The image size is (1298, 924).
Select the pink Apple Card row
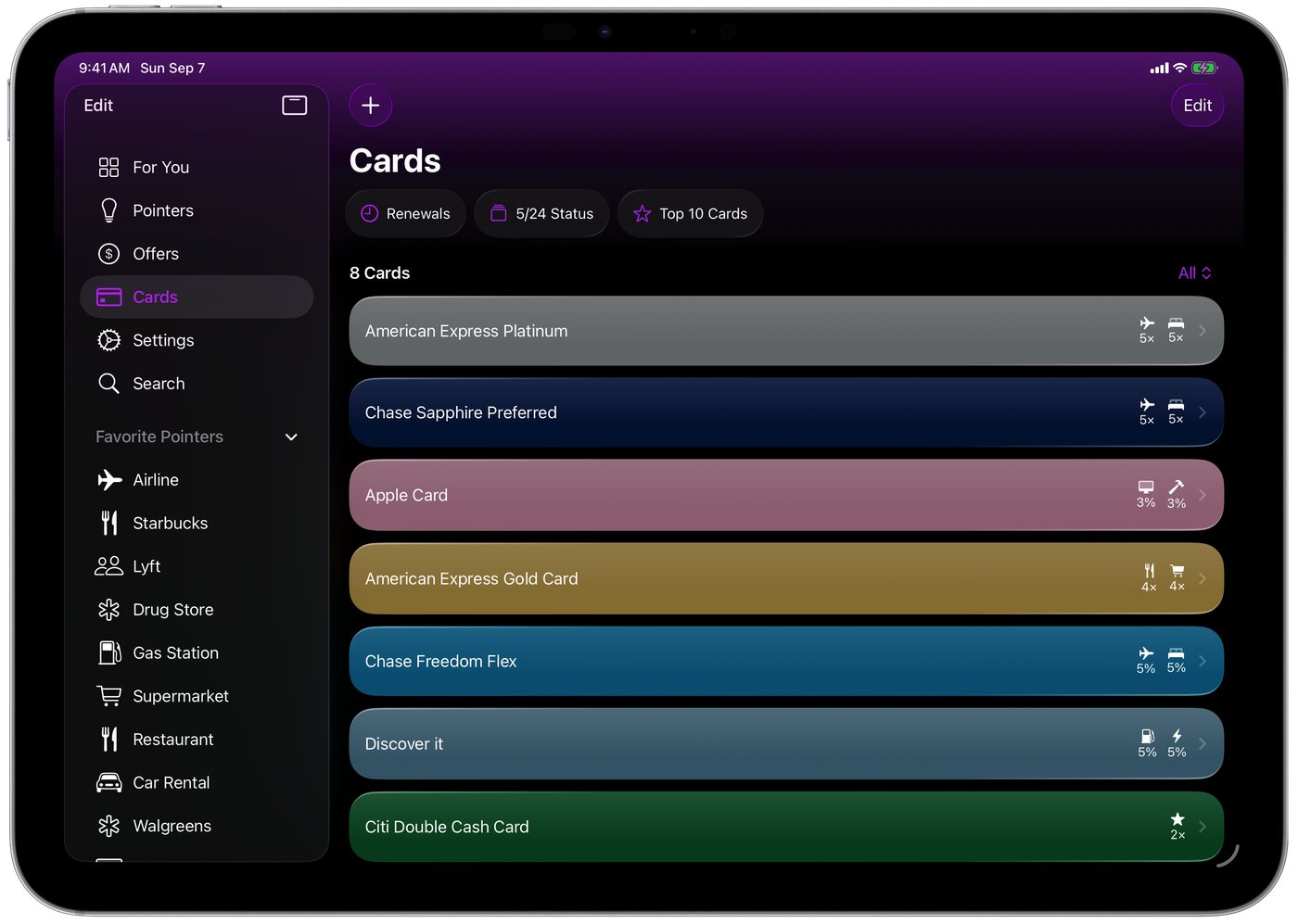point(742,495)
